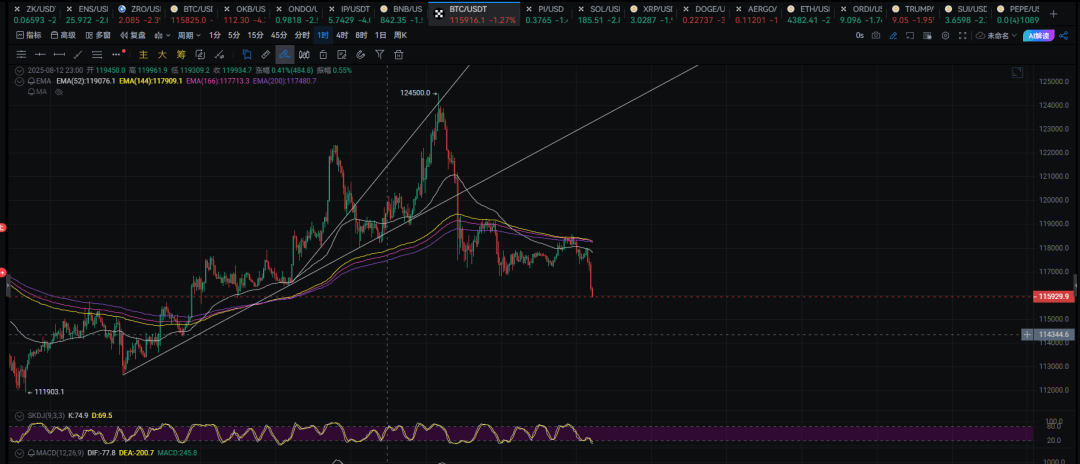Expand the 周期 period dropdown
The width and height of the screenshot is (1080, 464).
point(189,35)
